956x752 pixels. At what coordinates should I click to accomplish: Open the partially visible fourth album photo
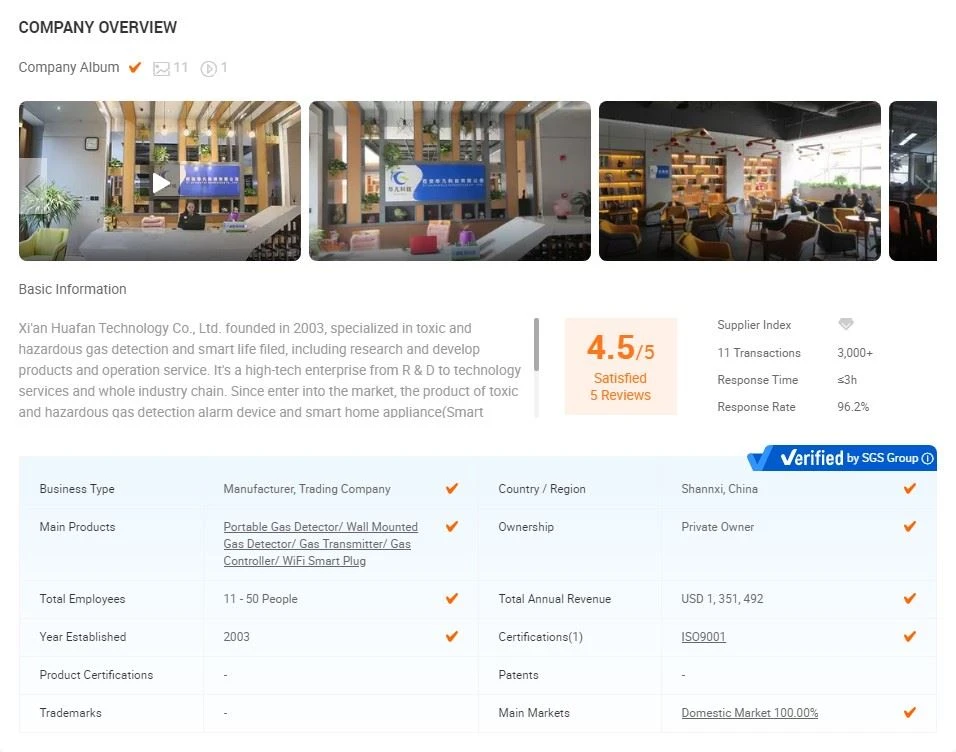coord(913,181)
